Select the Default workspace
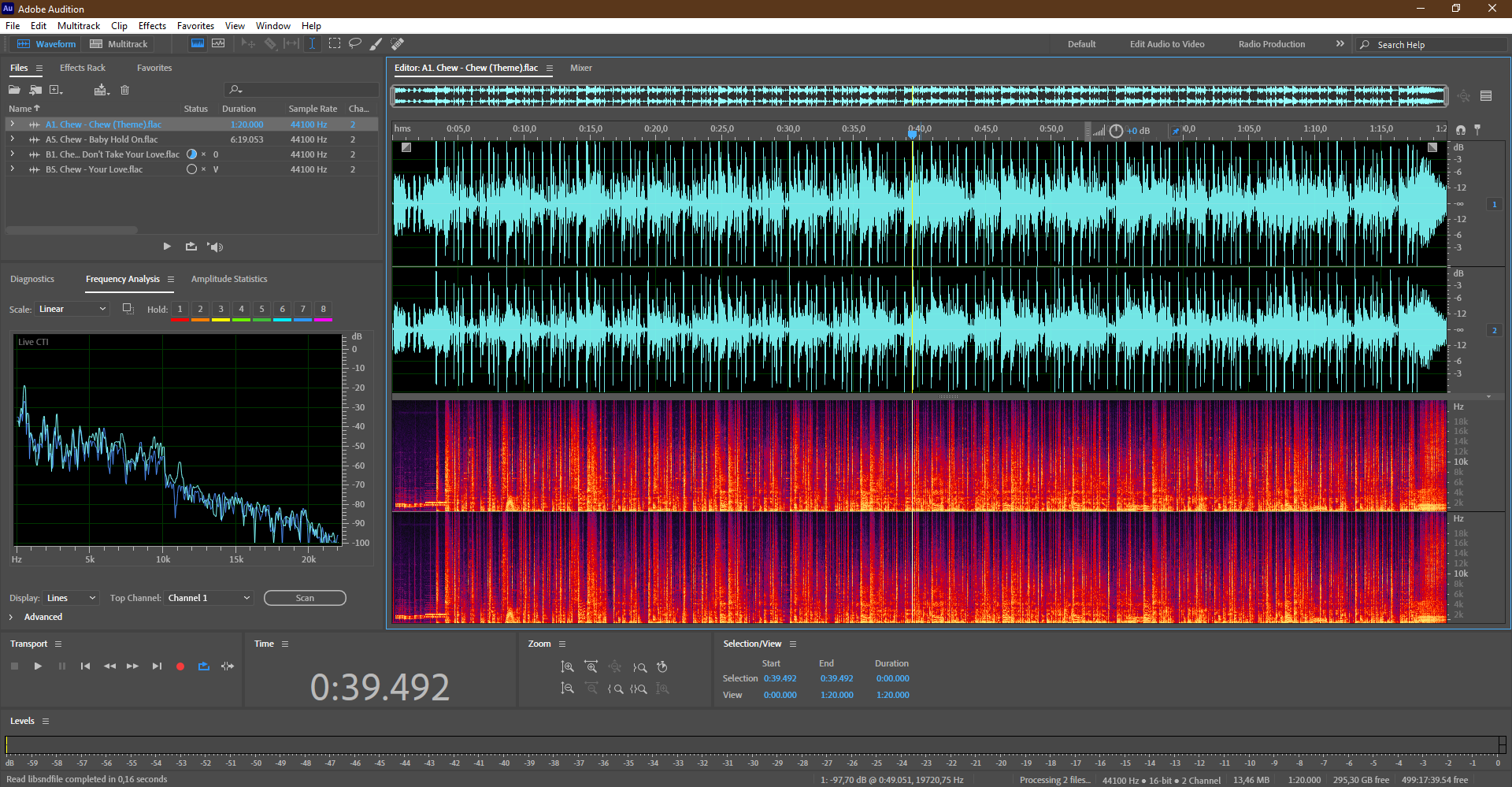Viewport: 1512px width, 787px height. tap(1081, 44)
